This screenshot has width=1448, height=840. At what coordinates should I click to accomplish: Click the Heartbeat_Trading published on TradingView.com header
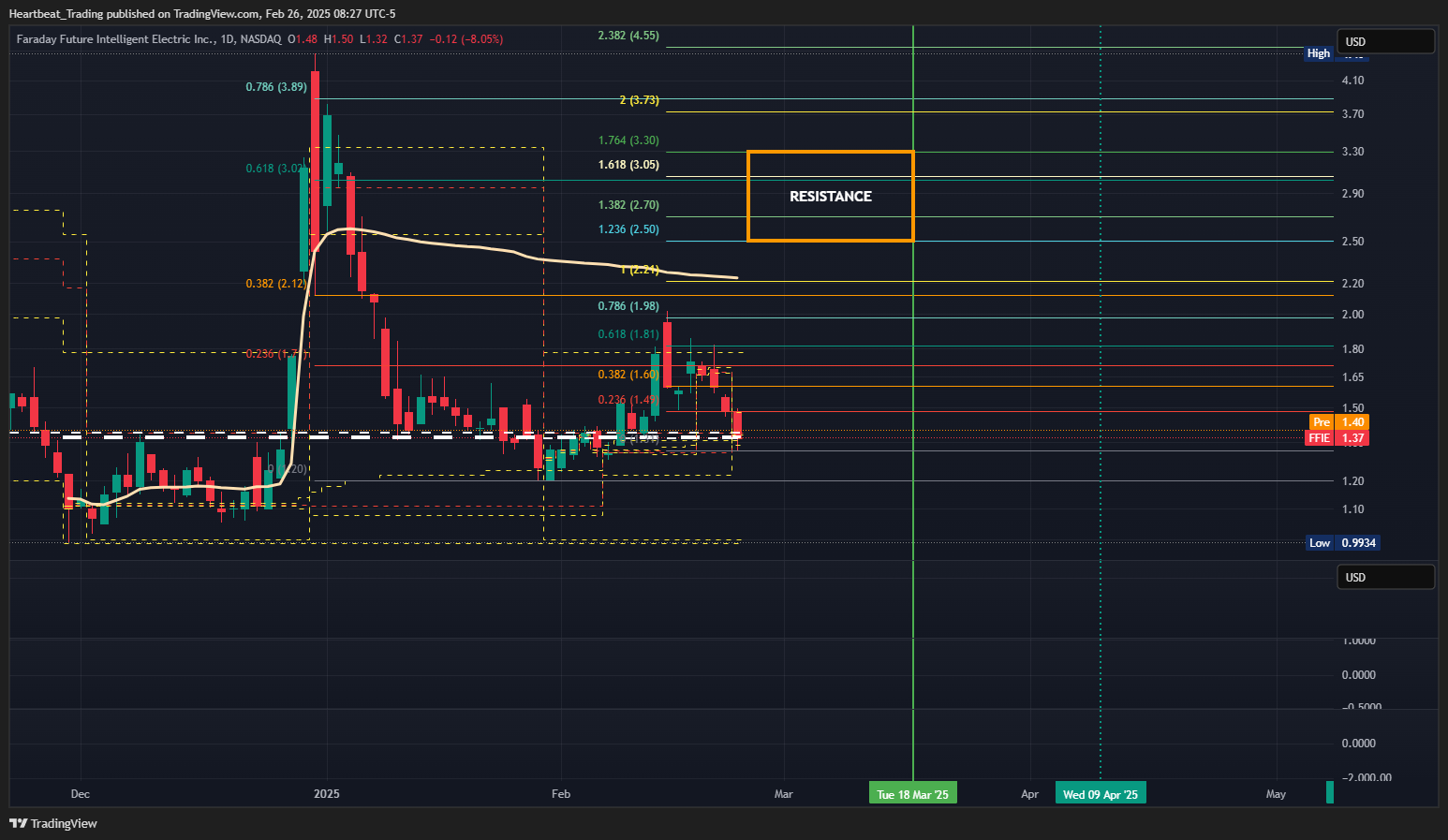(202, 13)
